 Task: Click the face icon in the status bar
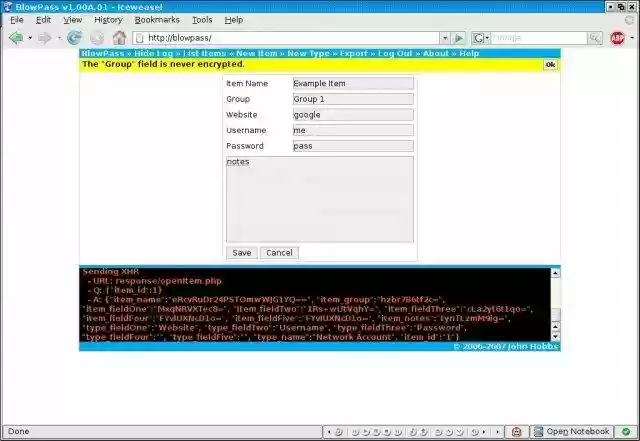517,431
